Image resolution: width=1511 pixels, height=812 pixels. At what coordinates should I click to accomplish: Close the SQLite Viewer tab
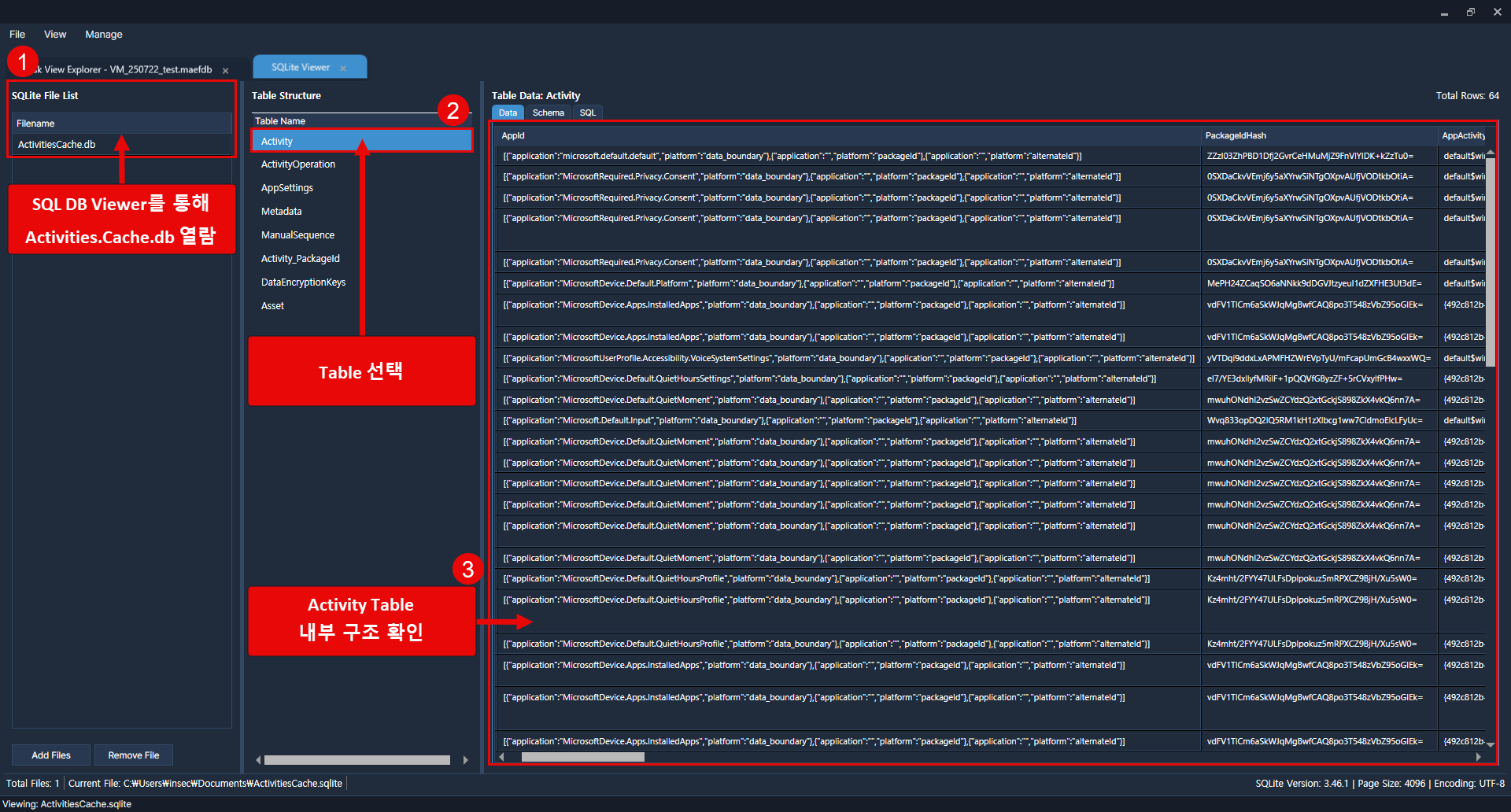[343, 68]
